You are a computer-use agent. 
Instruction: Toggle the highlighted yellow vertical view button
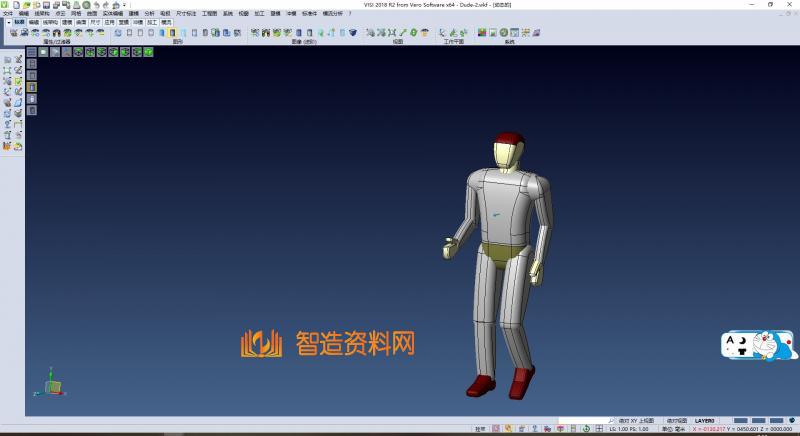[x=32, y=87]
